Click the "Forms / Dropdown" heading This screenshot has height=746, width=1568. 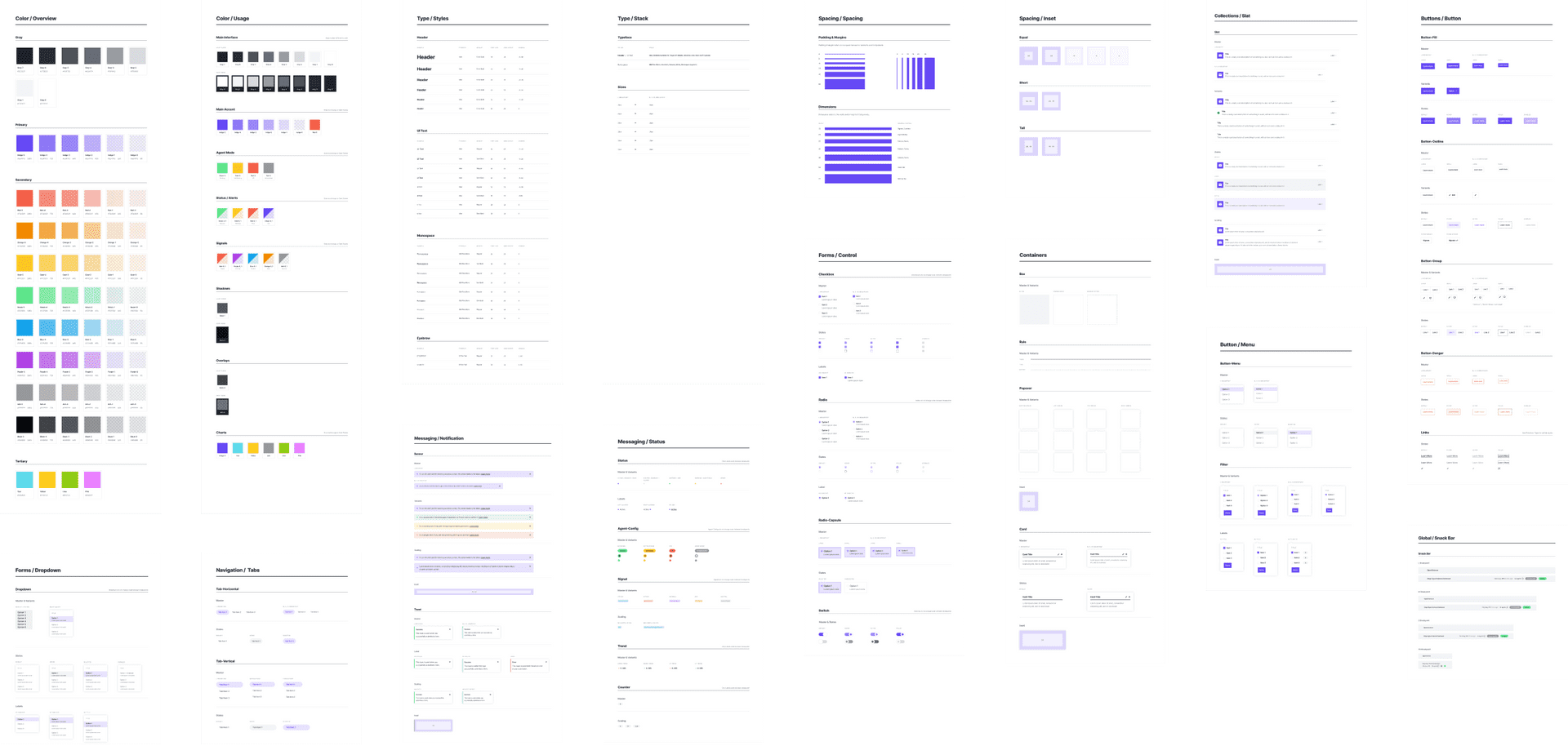(38, 571)
